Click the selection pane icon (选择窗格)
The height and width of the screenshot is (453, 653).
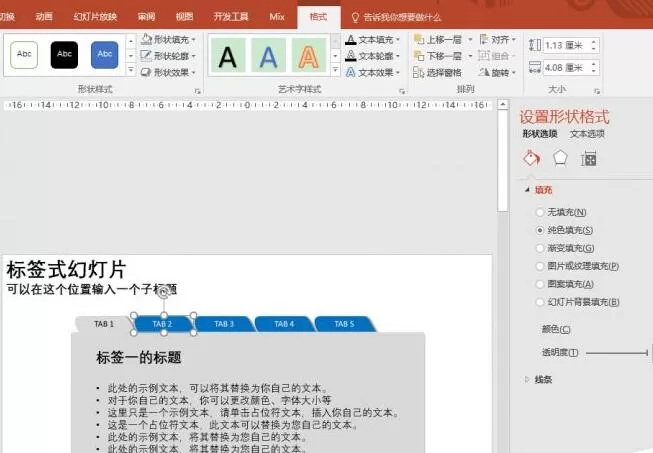437,73
